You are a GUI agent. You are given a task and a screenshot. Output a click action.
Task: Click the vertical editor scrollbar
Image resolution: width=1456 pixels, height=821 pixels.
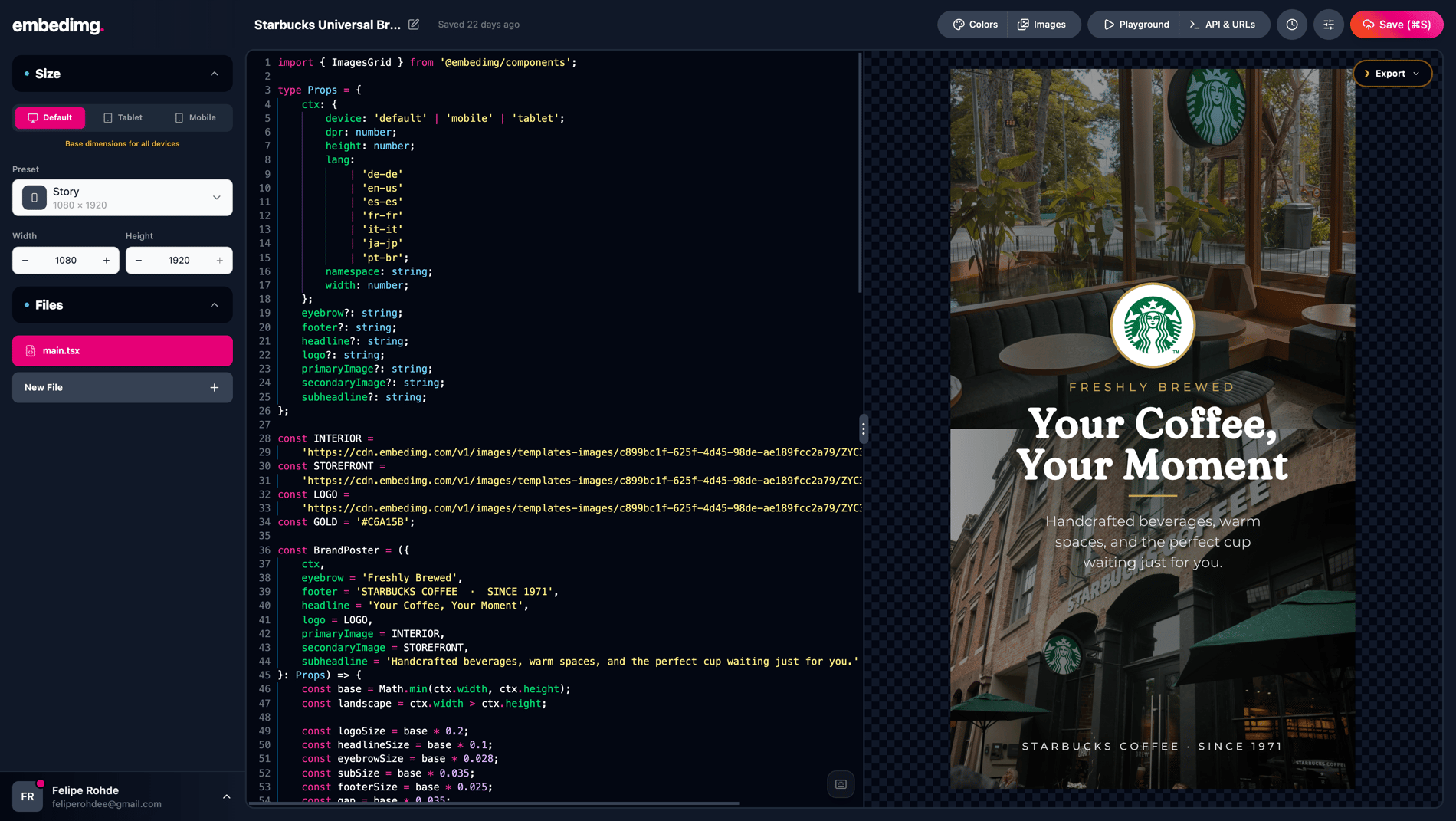pyautogui.click(x=860, y=172)
